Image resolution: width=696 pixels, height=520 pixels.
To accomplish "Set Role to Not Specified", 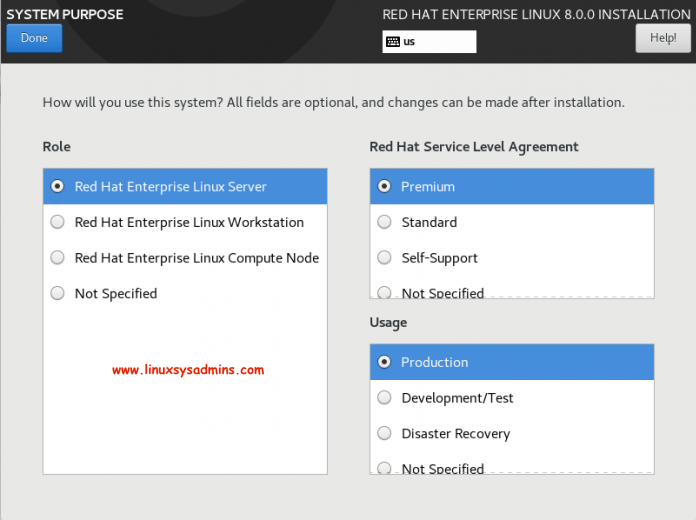I will 185,293.
